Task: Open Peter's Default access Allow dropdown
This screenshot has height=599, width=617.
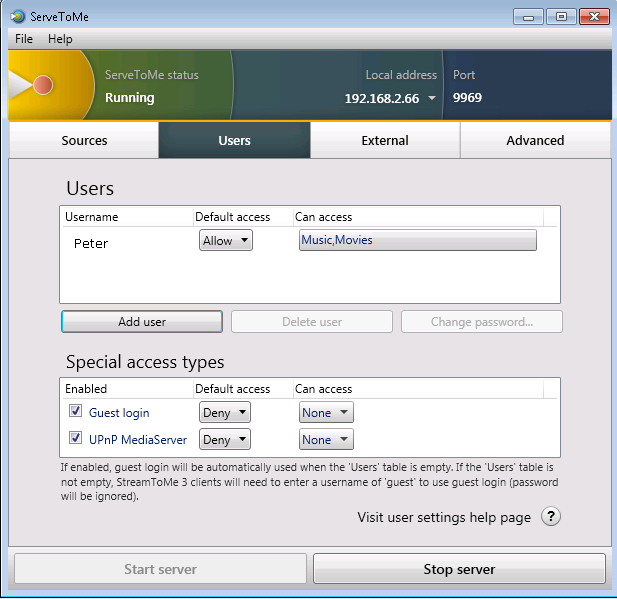Action: pos(225,240)
